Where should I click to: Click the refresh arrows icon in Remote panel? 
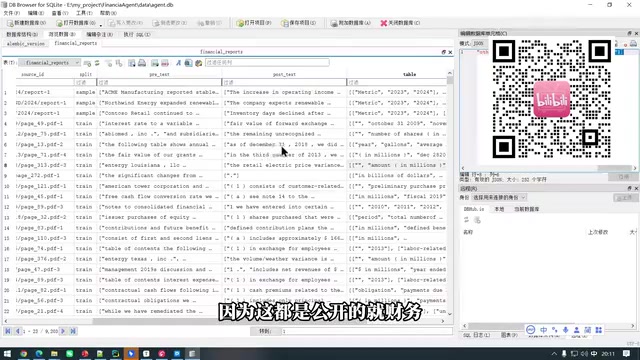466,220
